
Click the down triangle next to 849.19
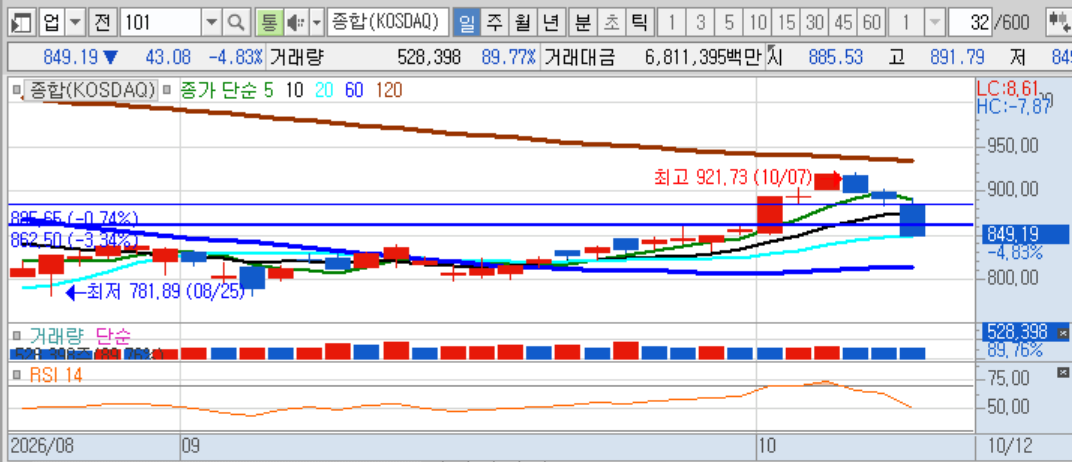tap(111, 57)
